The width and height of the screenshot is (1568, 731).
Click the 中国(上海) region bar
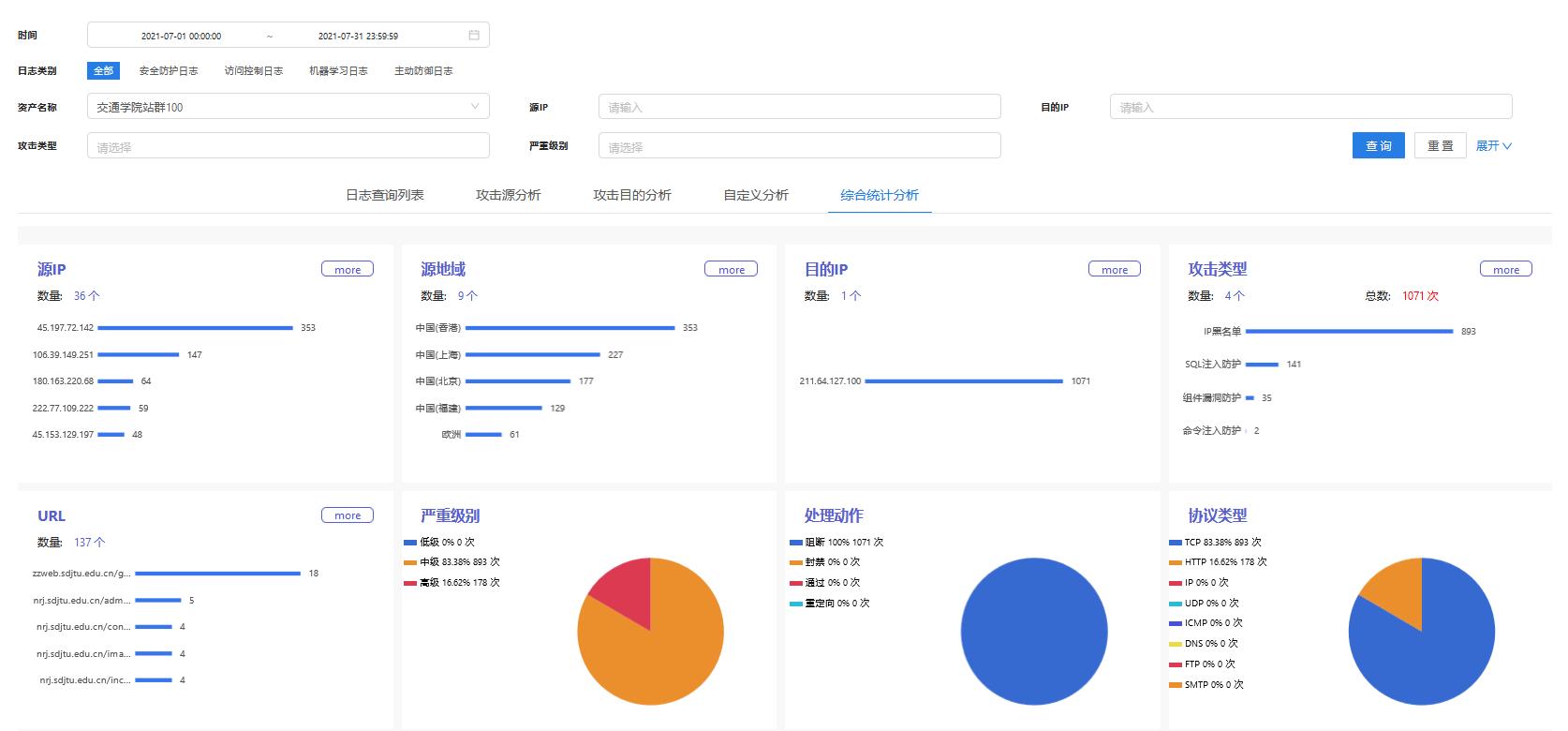tap(532, 355)
